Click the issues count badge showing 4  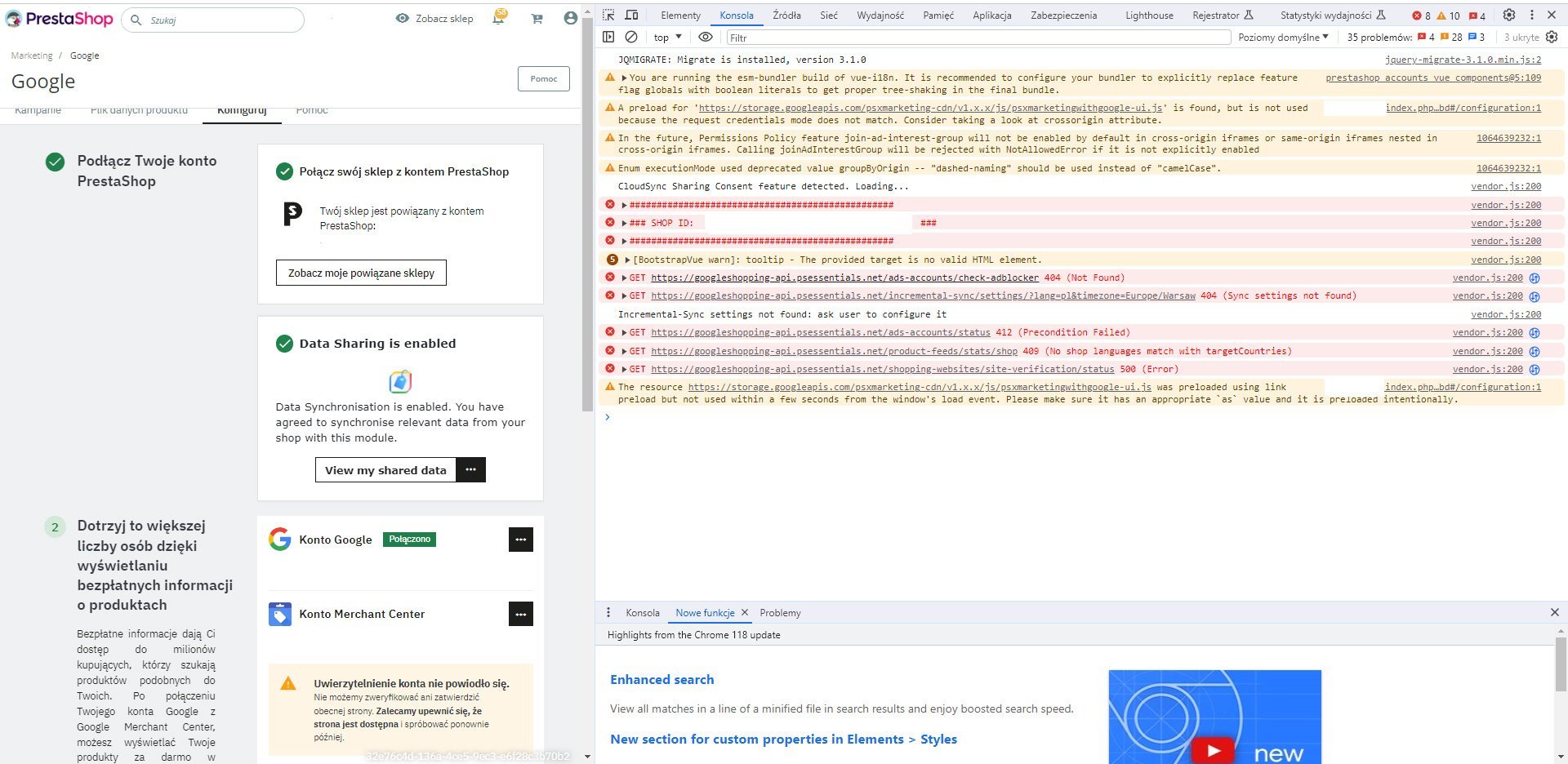pyautogui.click(x=1477, y=16)
